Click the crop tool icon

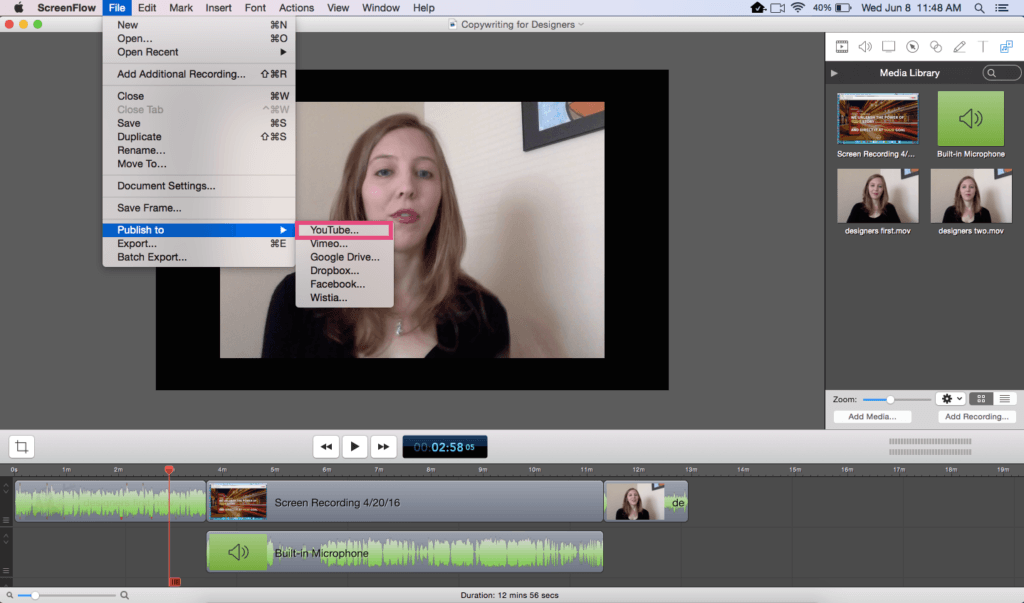point(22,447)
